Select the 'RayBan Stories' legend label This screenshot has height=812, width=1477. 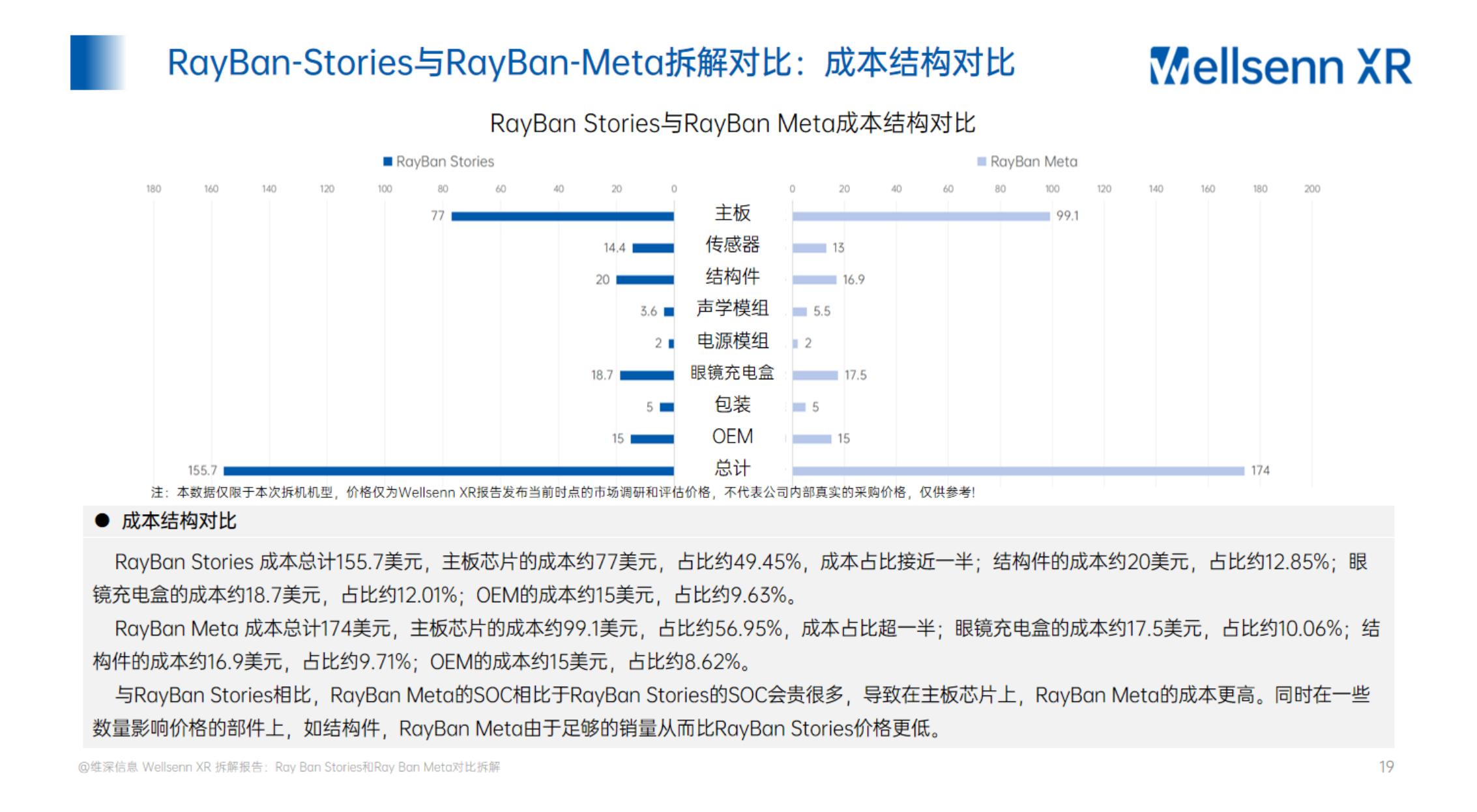pos(445,162)
